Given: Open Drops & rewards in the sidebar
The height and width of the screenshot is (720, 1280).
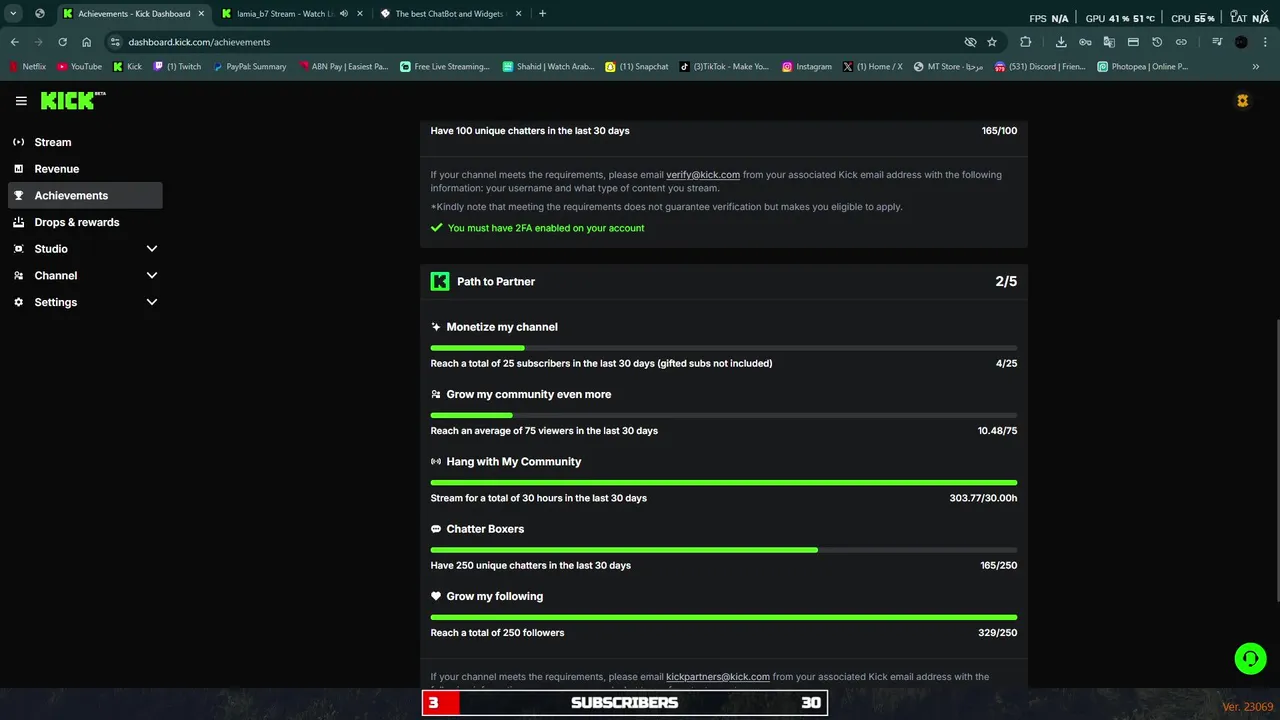Looking at the screenshot, I should (85, 222).
